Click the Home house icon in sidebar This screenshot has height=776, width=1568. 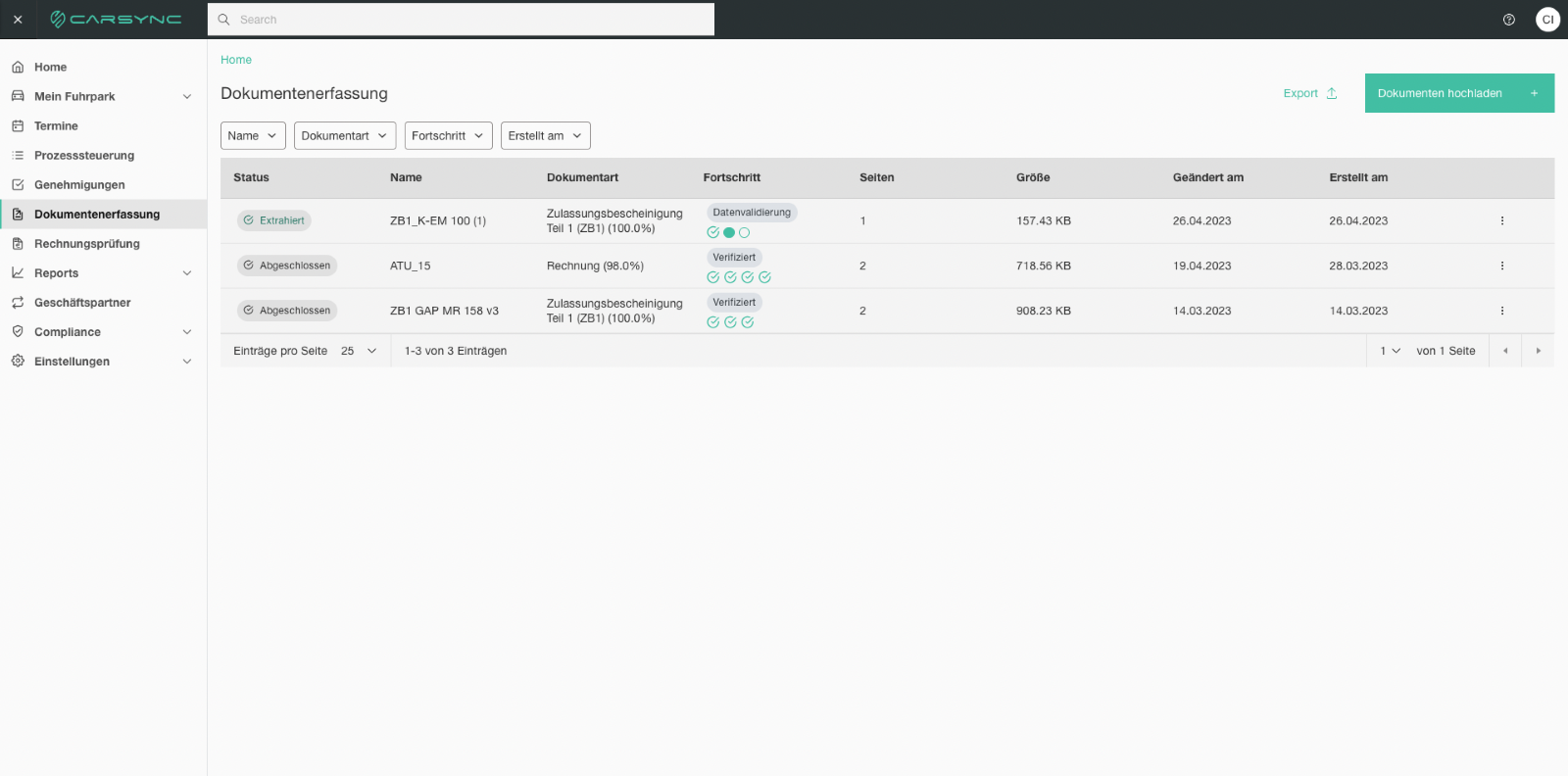pyautogui.click(x=18, y=68)
